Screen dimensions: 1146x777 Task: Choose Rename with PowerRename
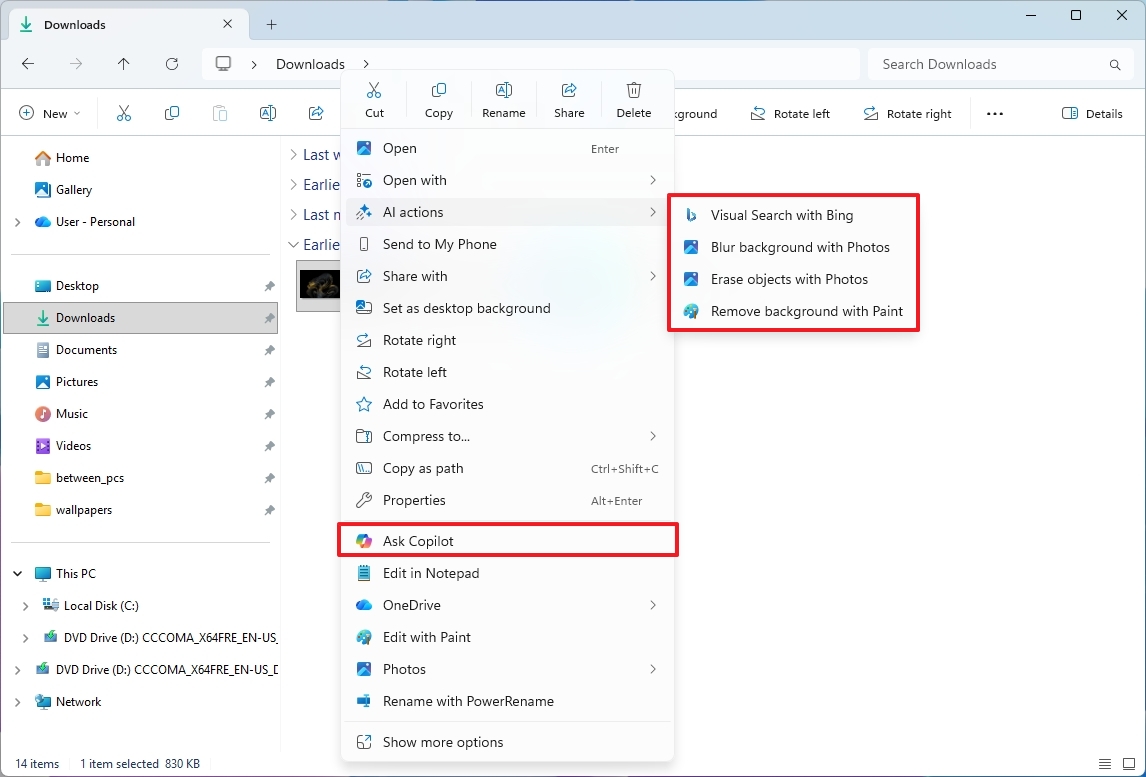coord(468,701)
